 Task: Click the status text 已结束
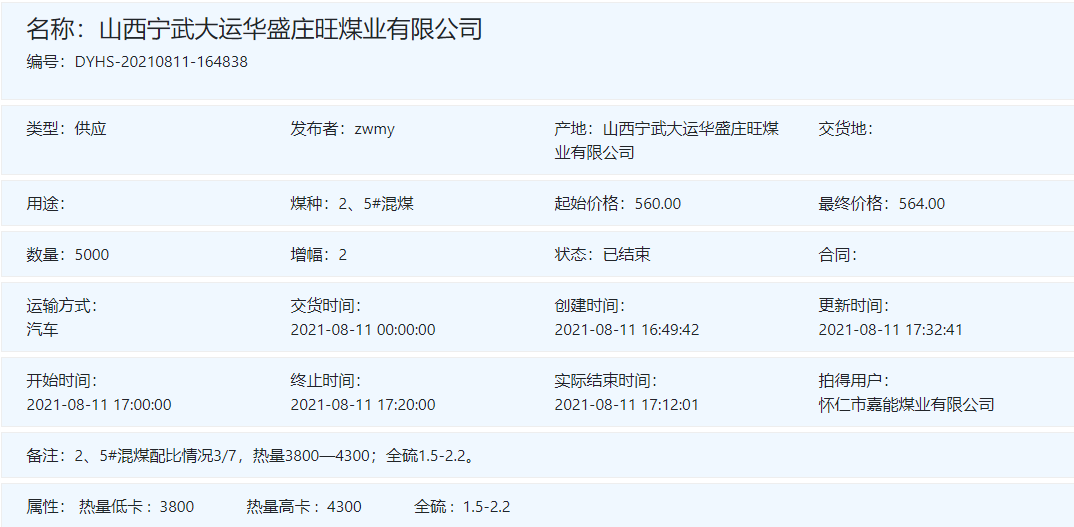626,255
